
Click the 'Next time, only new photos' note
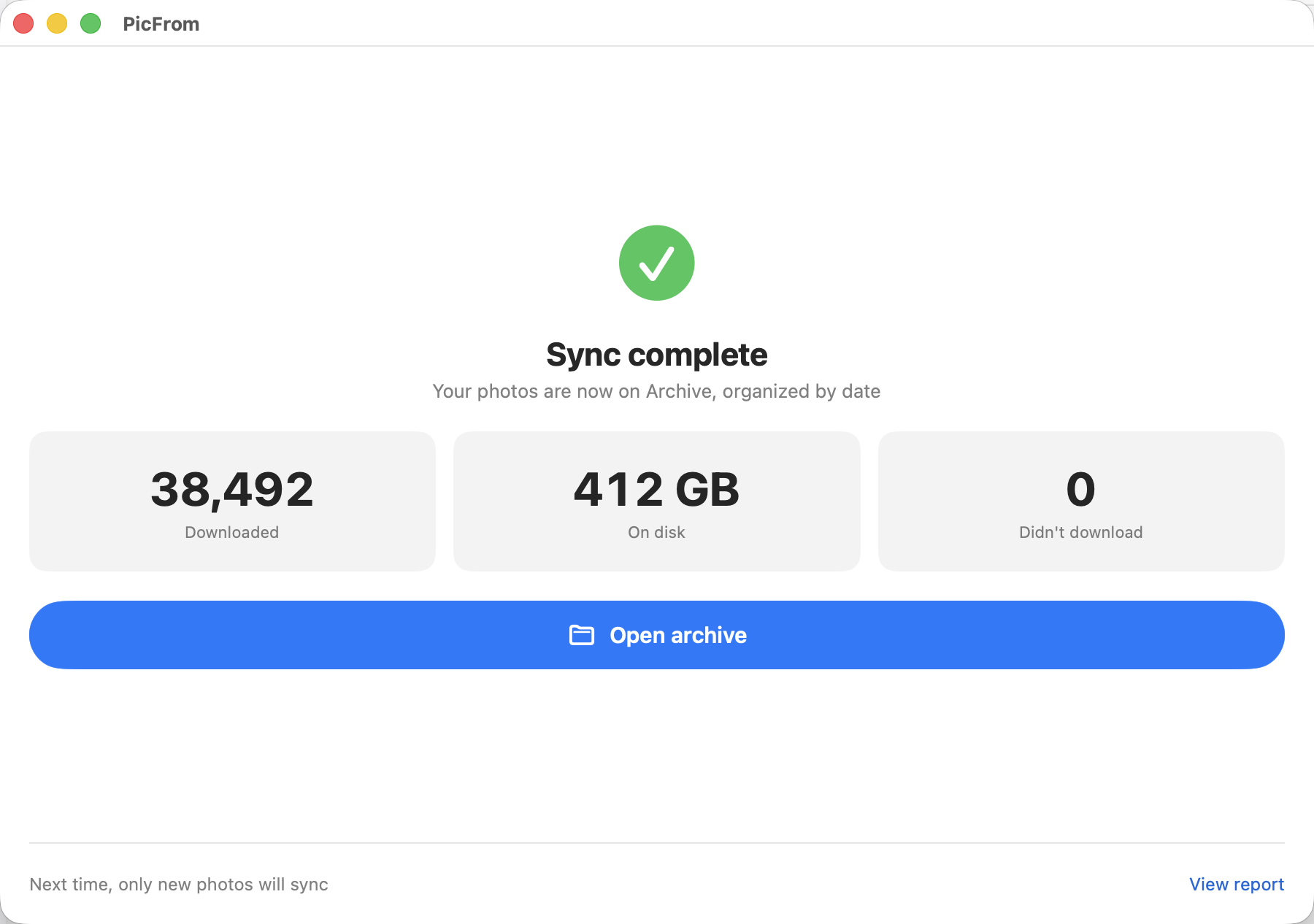(179, 884)
